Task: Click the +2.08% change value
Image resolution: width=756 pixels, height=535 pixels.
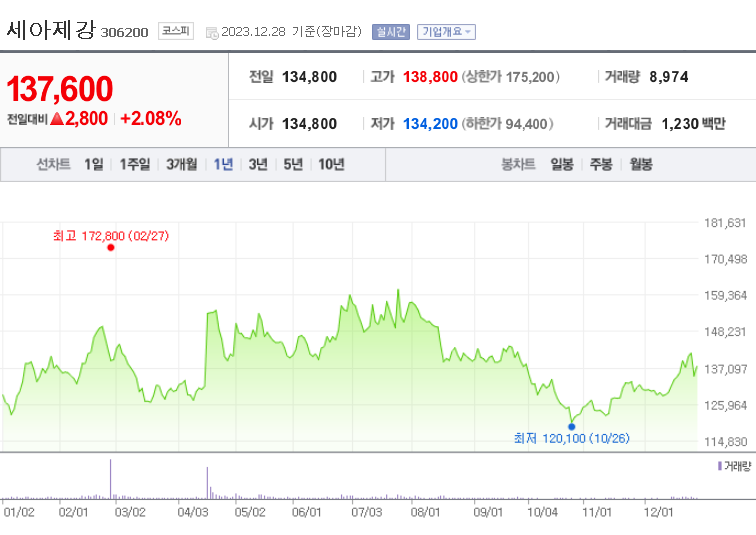Action: pyautogui.click(x=151, y=119)
